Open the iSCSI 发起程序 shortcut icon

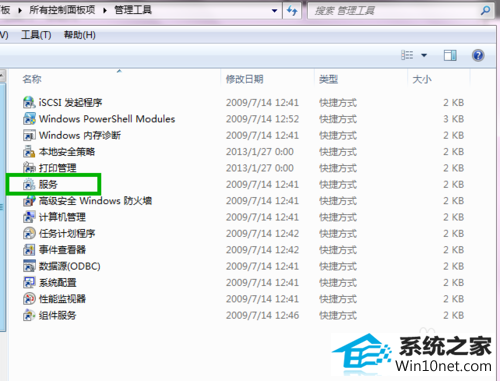click(29, 102)
